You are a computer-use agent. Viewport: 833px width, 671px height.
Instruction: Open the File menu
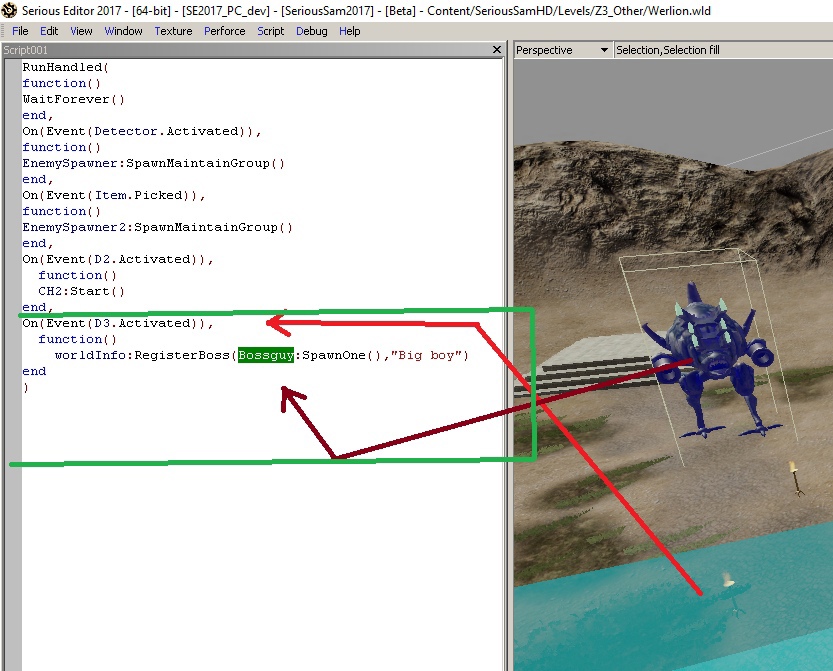pos(20,31)
